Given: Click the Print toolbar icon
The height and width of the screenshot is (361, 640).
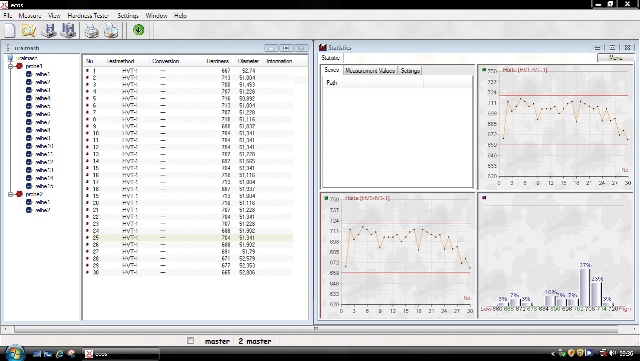Looking at the screenshot, I should [x=92, y=31].
